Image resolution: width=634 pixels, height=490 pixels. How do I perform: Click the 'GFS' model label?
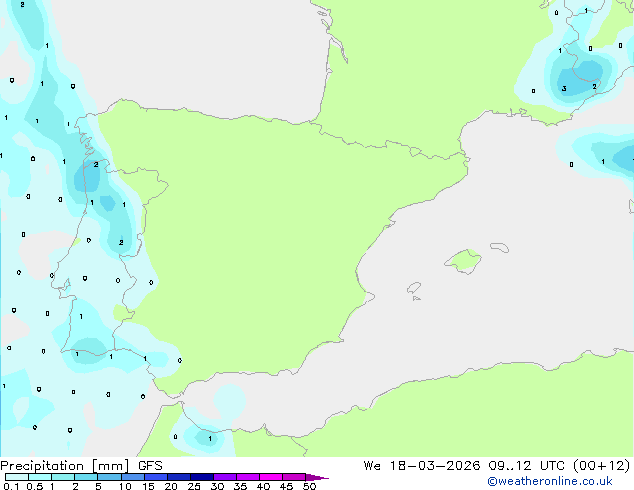[x=150, y=466]
